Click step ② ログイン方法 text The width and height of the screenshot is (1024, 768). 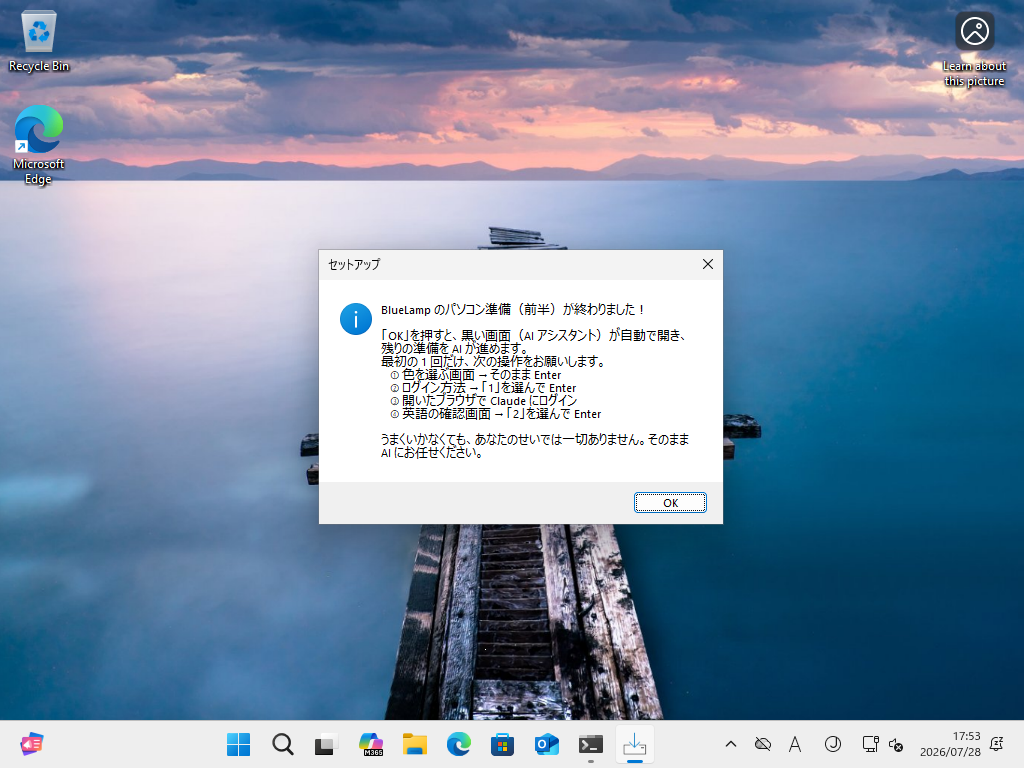pyautogui.click(x=483, y=388)
